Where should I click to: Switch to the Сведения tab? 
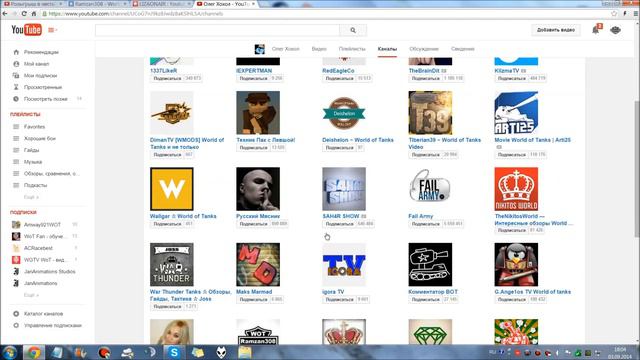pyautogui.click(x=462, y=49)
